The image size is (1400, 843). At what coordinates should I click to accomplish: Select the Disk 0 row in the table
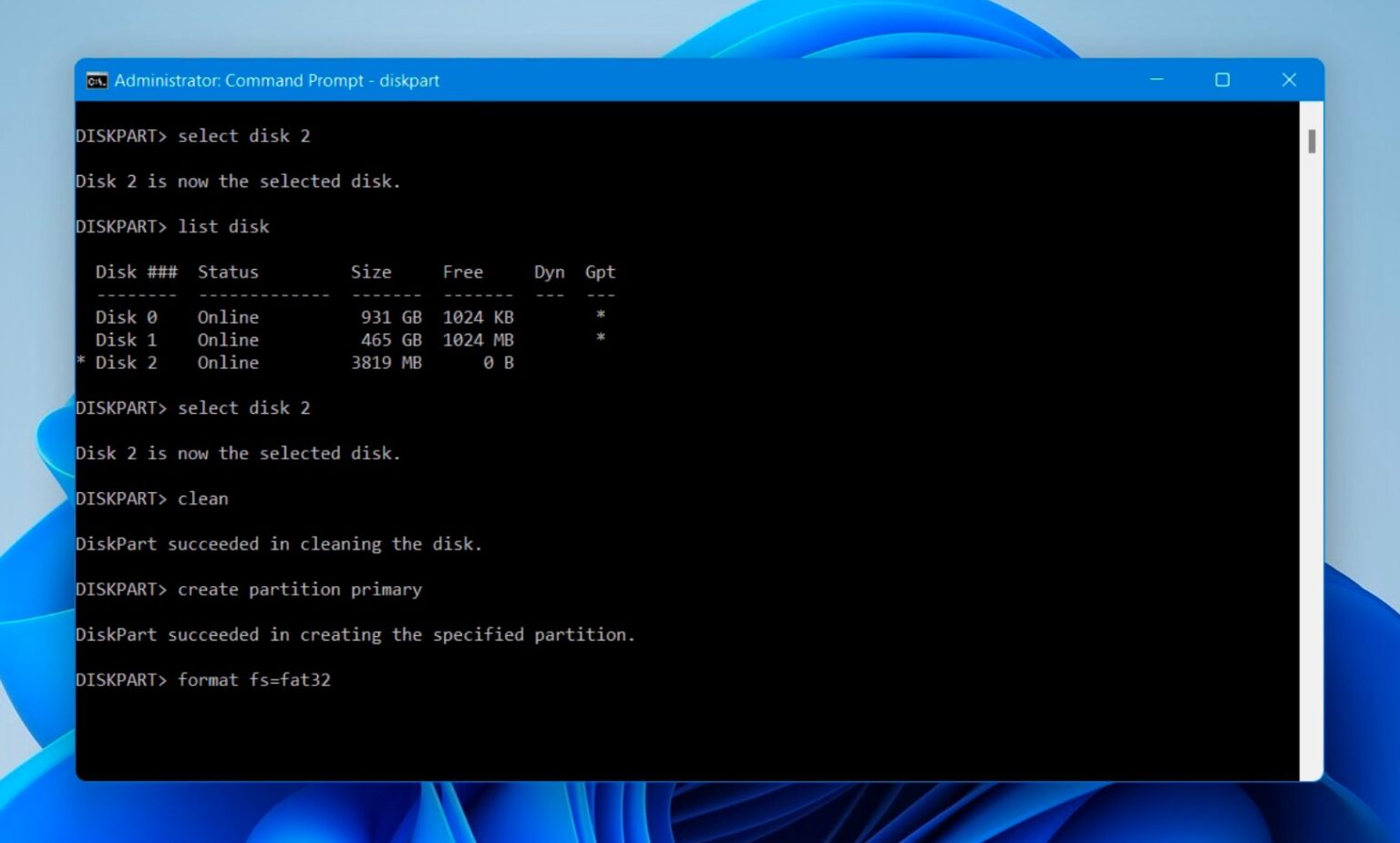point(304,317)
